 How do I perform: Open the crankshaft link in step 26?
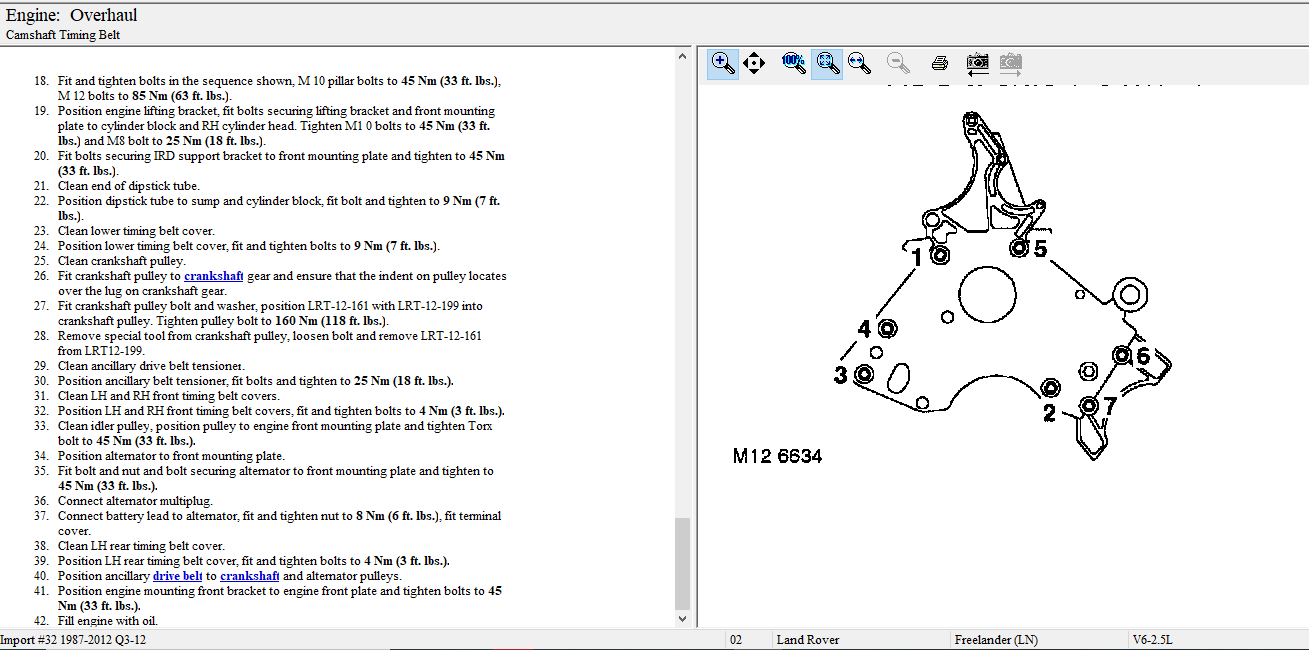point(213,276)
